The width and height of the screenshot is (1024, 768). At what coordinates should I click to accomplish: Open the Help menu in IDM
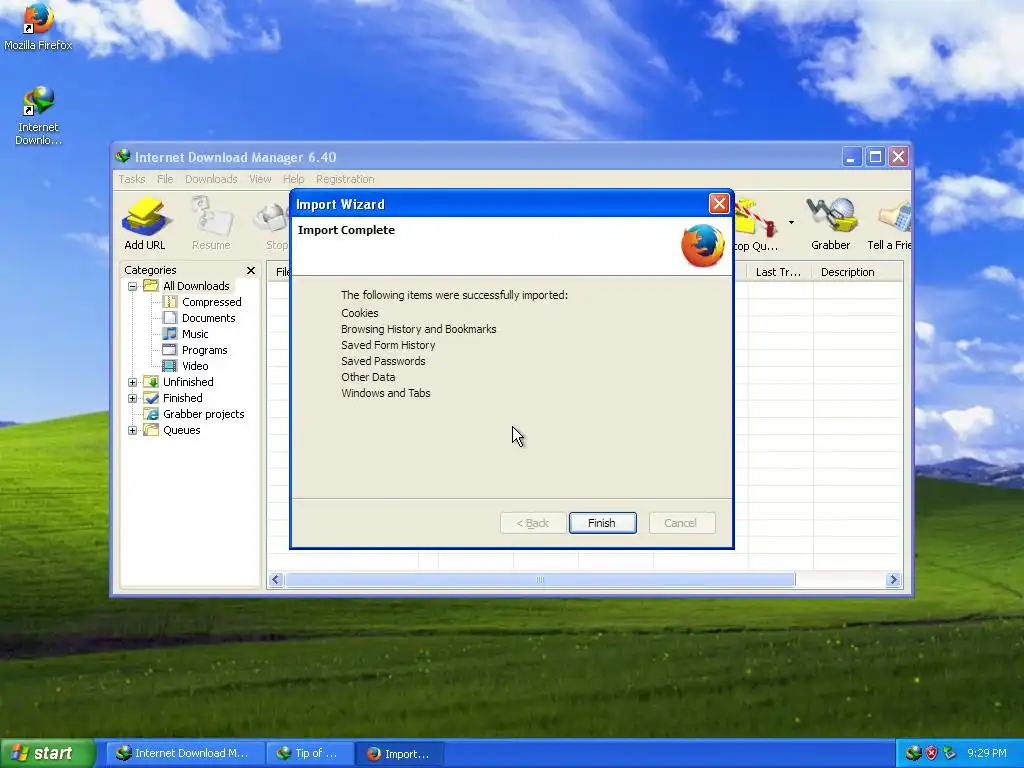293,179
